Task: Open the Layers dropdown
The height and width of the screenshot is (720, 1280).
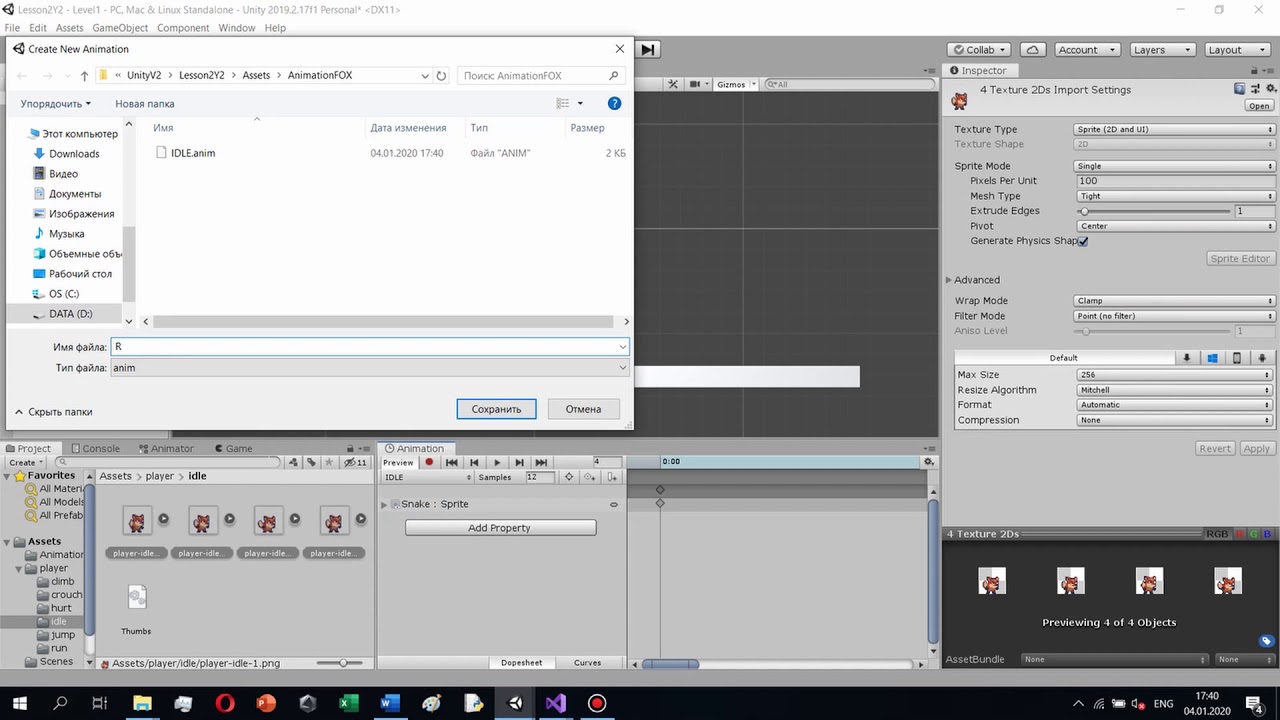Action: tap(1161, 49)
